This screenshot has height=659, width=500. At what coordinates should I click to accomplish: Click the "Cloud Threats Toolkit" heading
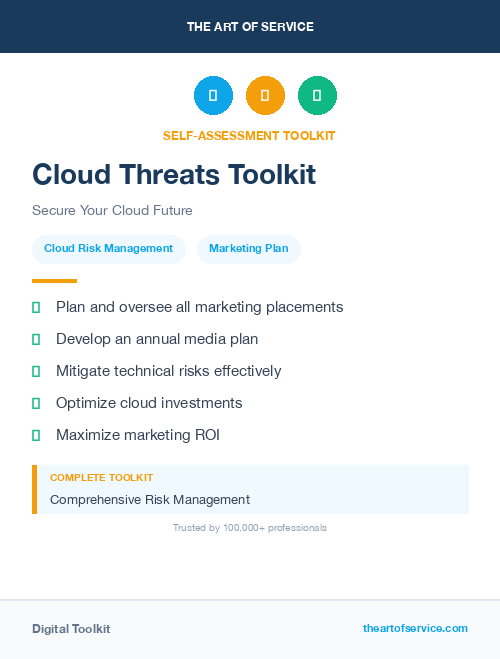coord(174,174)
